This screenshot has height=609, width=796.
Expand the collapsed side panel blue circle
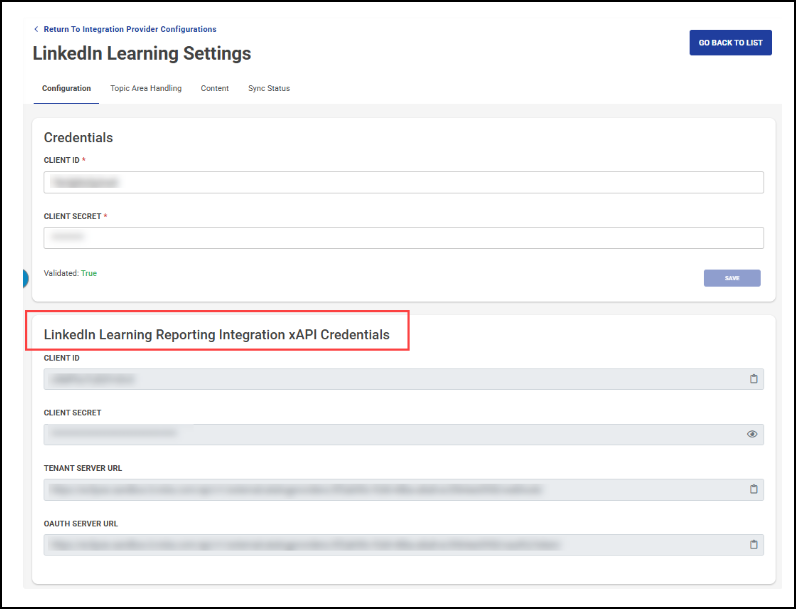point(25,278)
